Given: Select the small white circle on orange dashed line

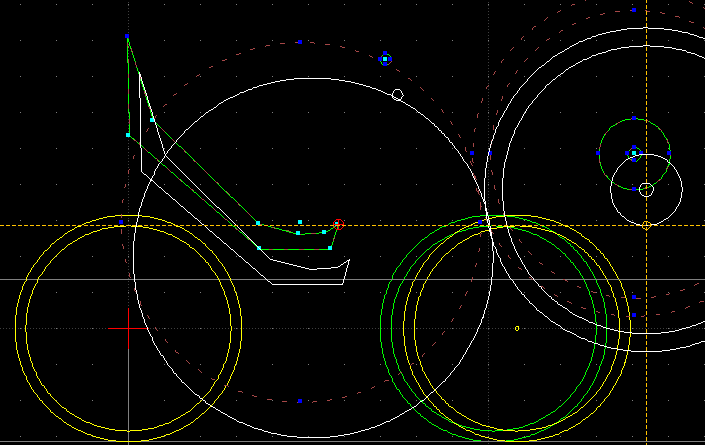Looking at the screenshot, I should [646, 189].
